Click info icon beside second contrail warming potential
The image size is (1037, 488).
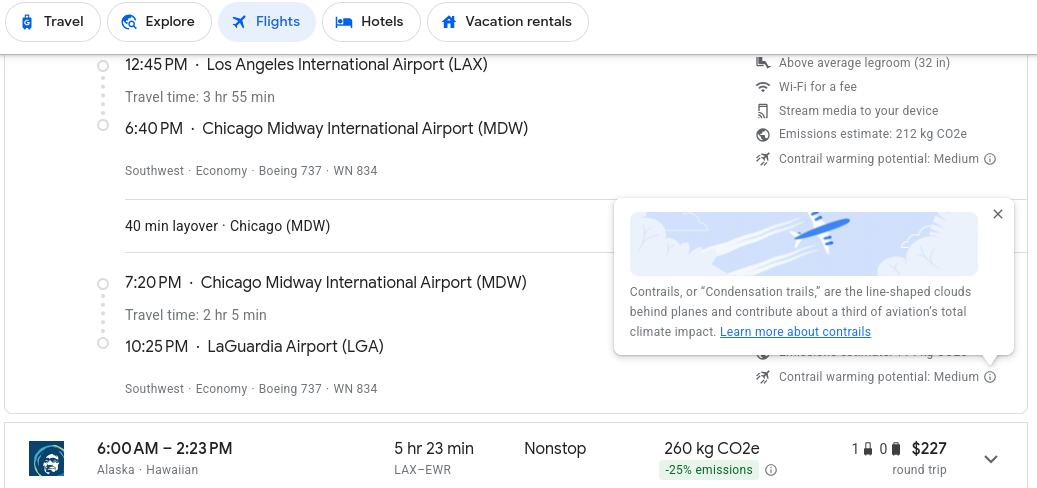pos(990,377)
